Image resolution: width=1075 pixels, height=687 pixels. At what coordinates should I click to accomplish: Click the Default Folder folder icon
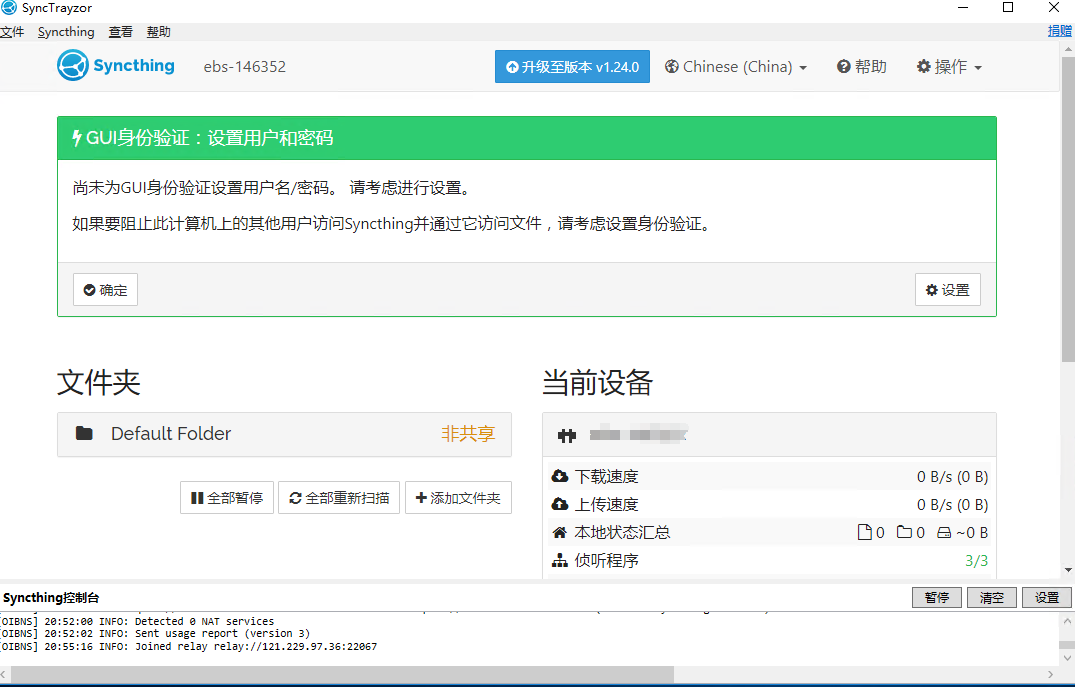(85, 434)
